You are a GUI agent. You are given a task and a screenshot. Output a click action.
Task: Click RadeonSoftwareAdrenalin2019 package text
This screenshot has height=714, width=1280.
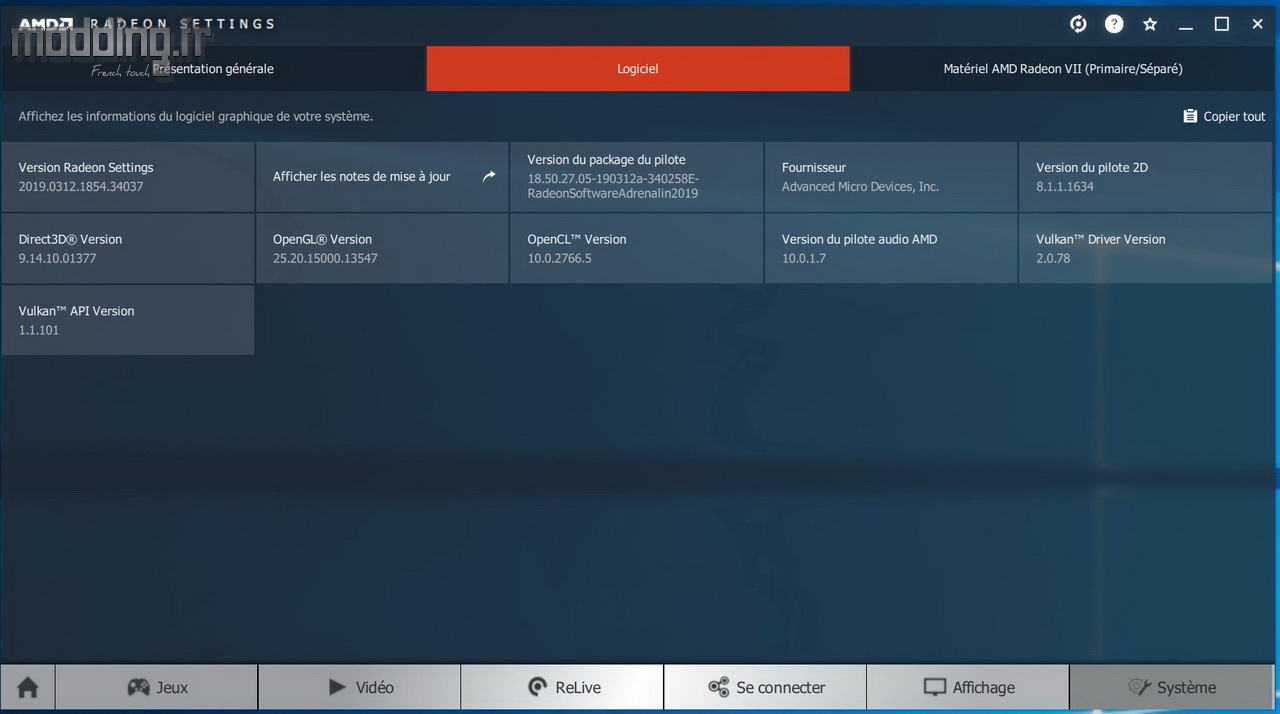click(613, 193)
